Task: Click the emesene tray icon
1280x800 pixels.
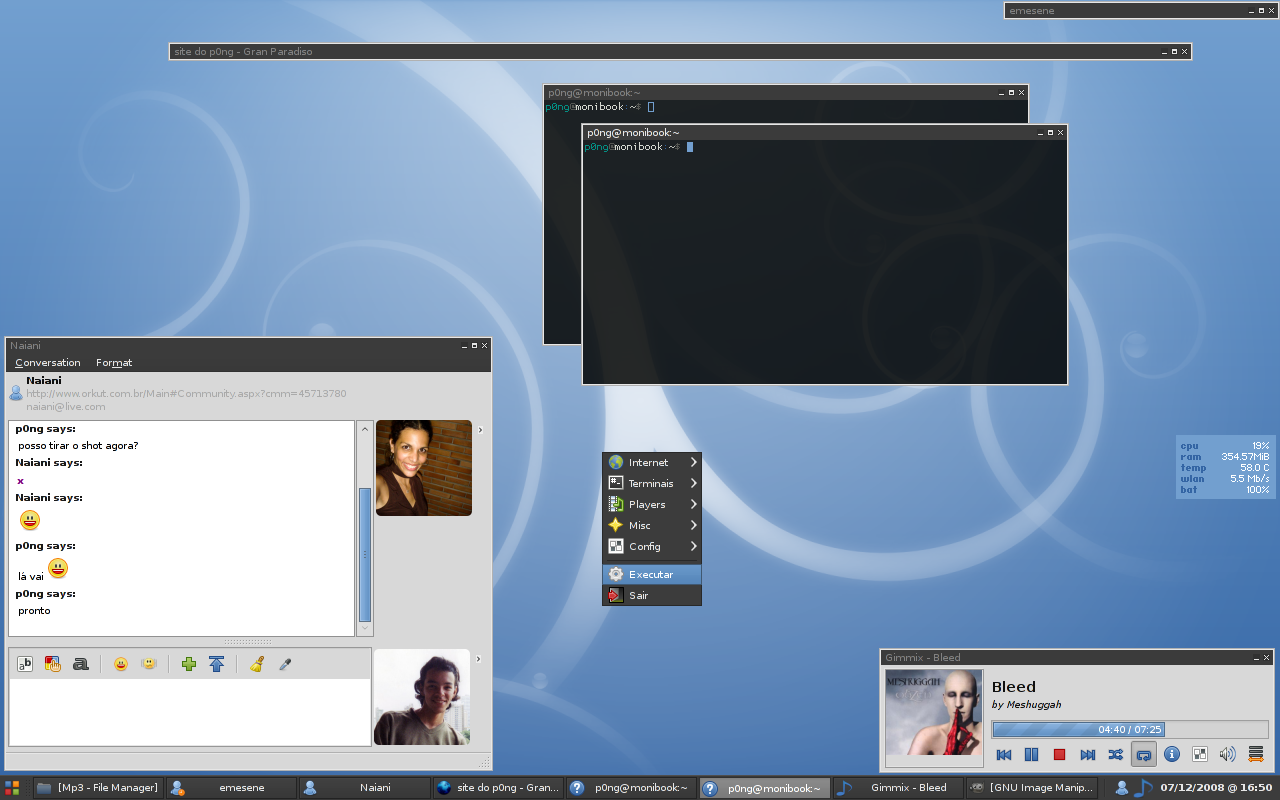Action: point(1122,788)
